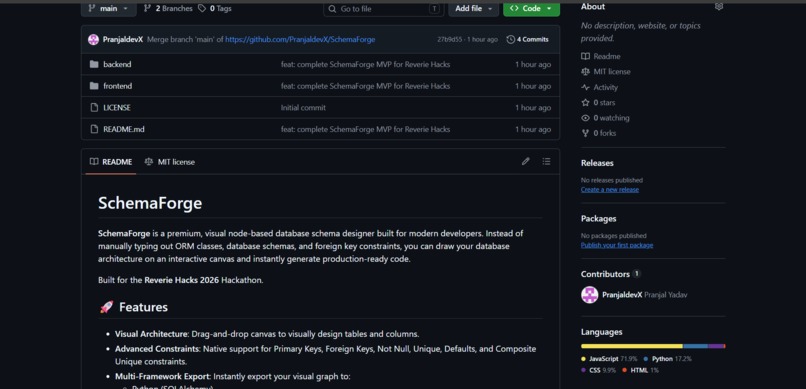Open the LICENSE file
806x389 pixels.
pyautogui.click(x=117, y=107)
